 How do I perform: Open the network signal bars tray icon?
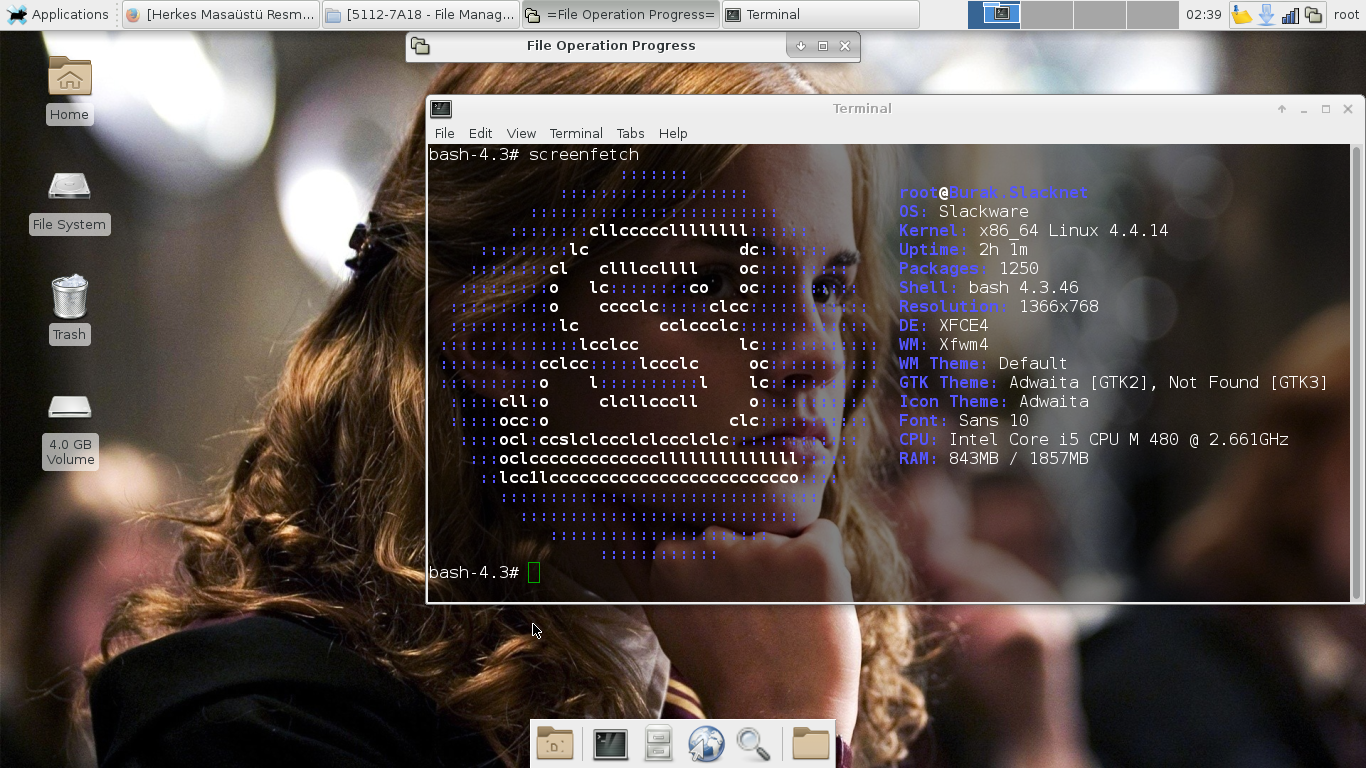coord(1290,15)
